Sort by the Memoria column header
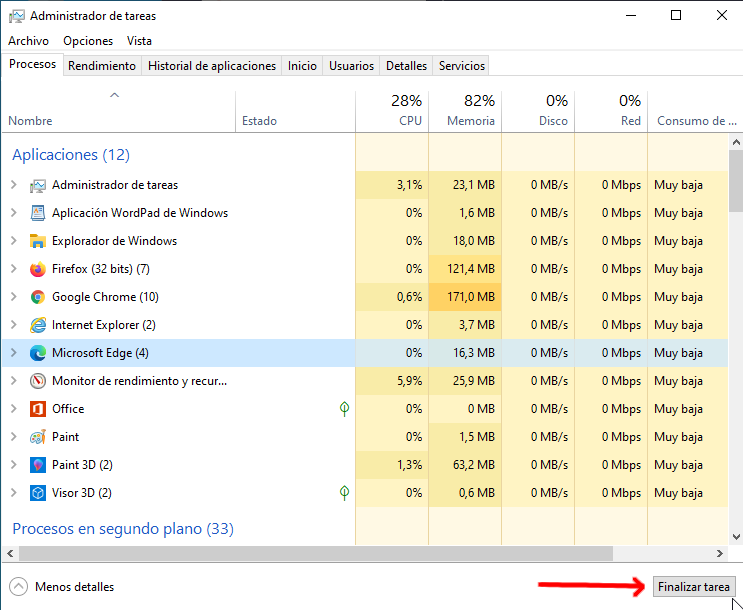The width and height of the screenshot is (743, 610). point(465,111)
